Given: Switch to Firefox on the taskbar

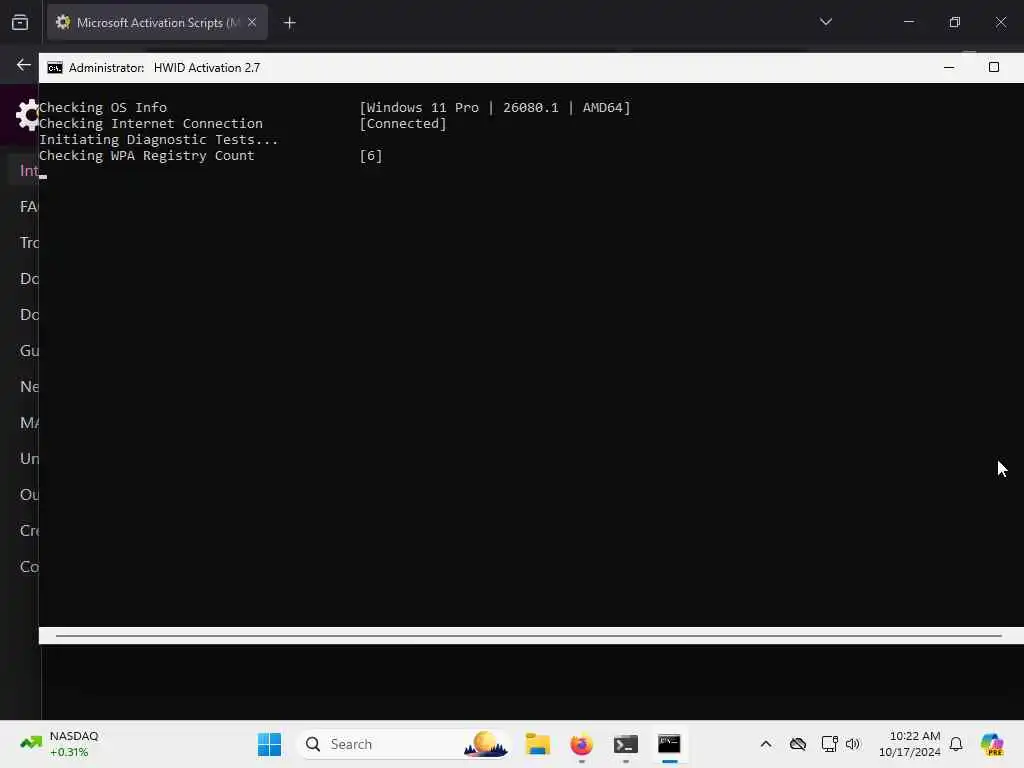Looking at the screenshot, I should pos(581,744).
